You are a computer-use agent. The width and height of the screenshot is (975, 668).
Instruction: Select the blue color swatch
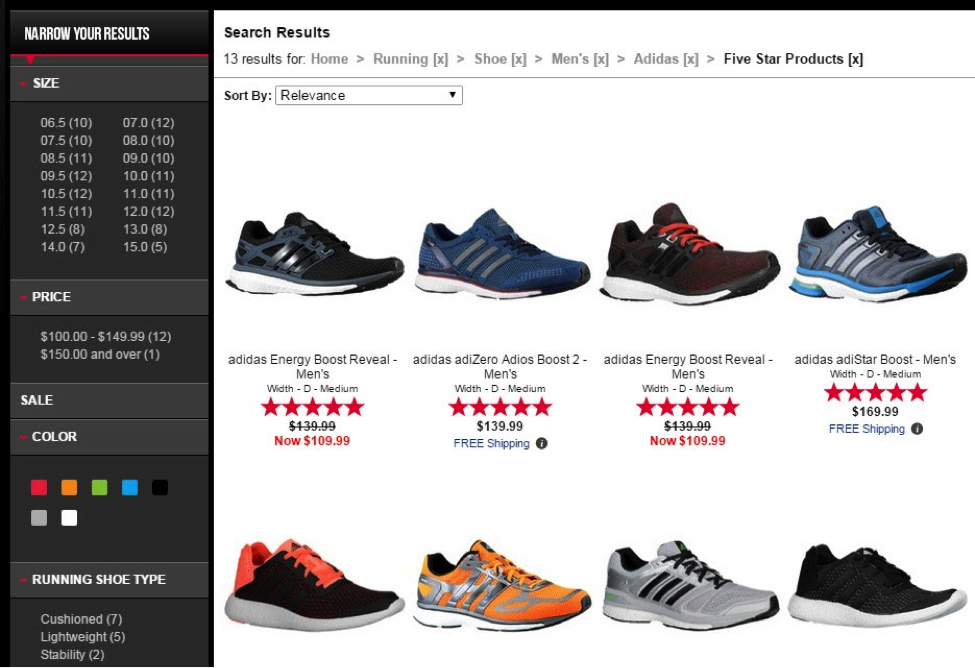(x=130, y=488)
